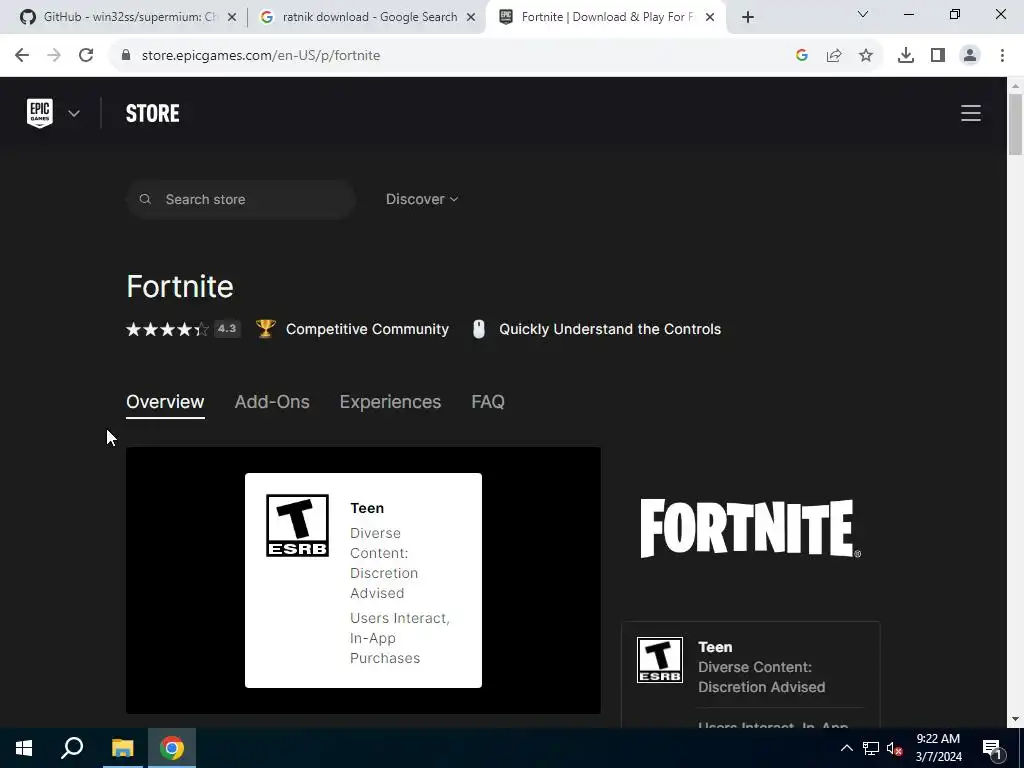Show hidden system tray icons
Screen dimensions: 1024x768
(846, 748)
